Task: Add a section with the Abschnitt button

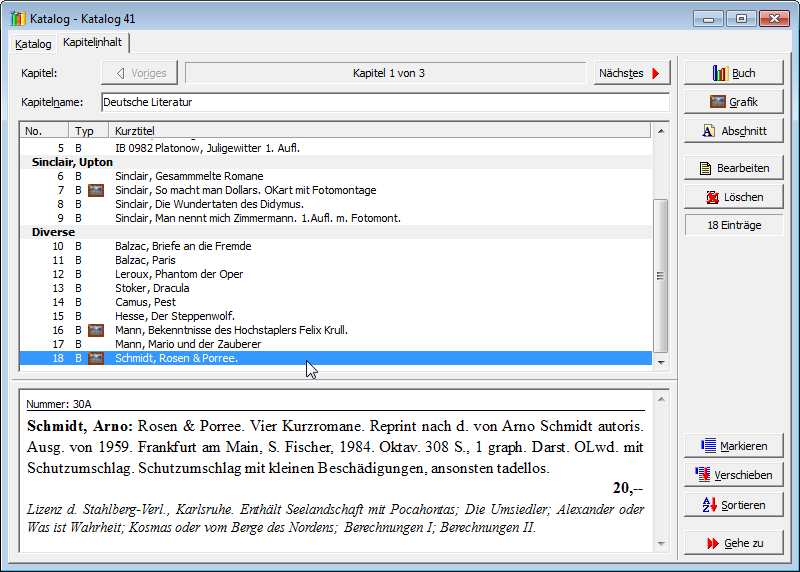Action: coord(733,131)
